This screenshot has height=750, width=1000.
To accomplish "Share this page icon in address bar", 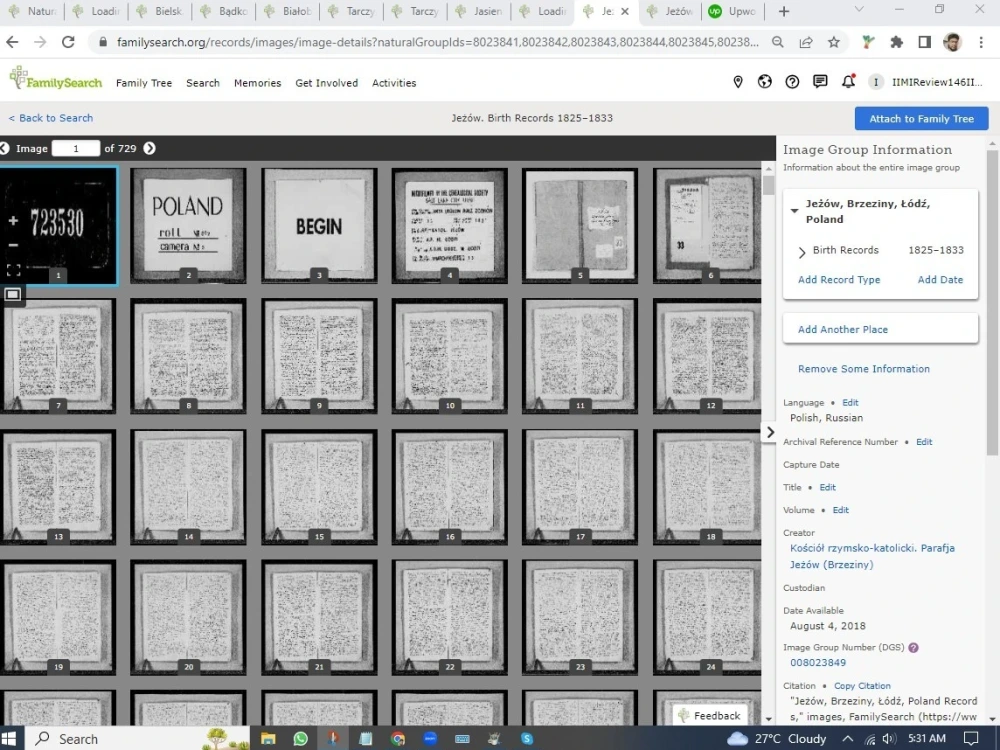I will point(806,42).
